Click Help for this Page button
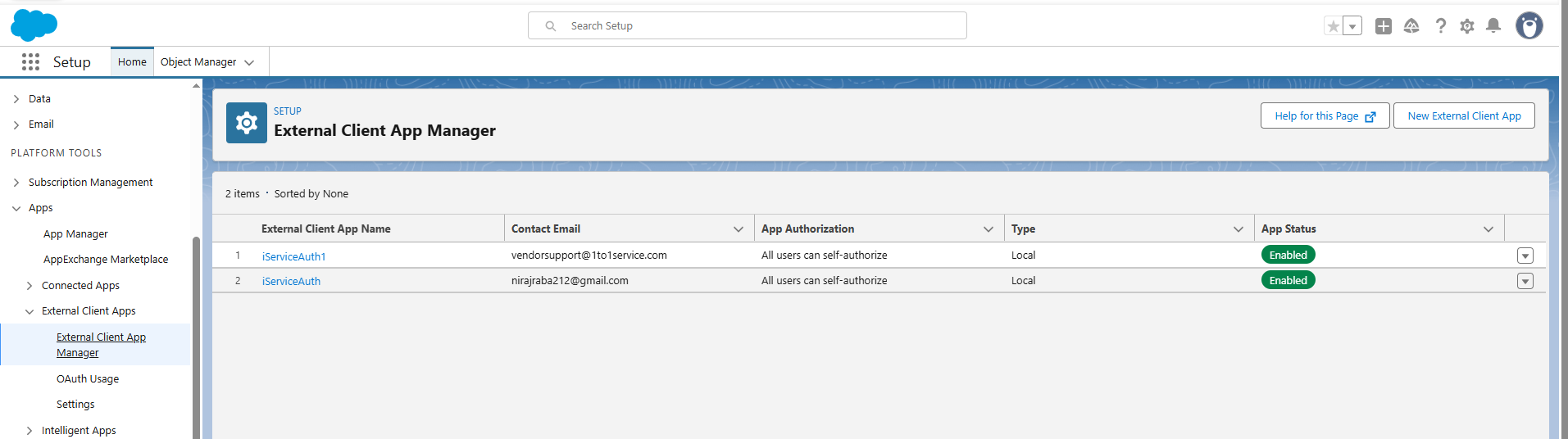The image size is (1568, 439). click(x=1325, y=115)
